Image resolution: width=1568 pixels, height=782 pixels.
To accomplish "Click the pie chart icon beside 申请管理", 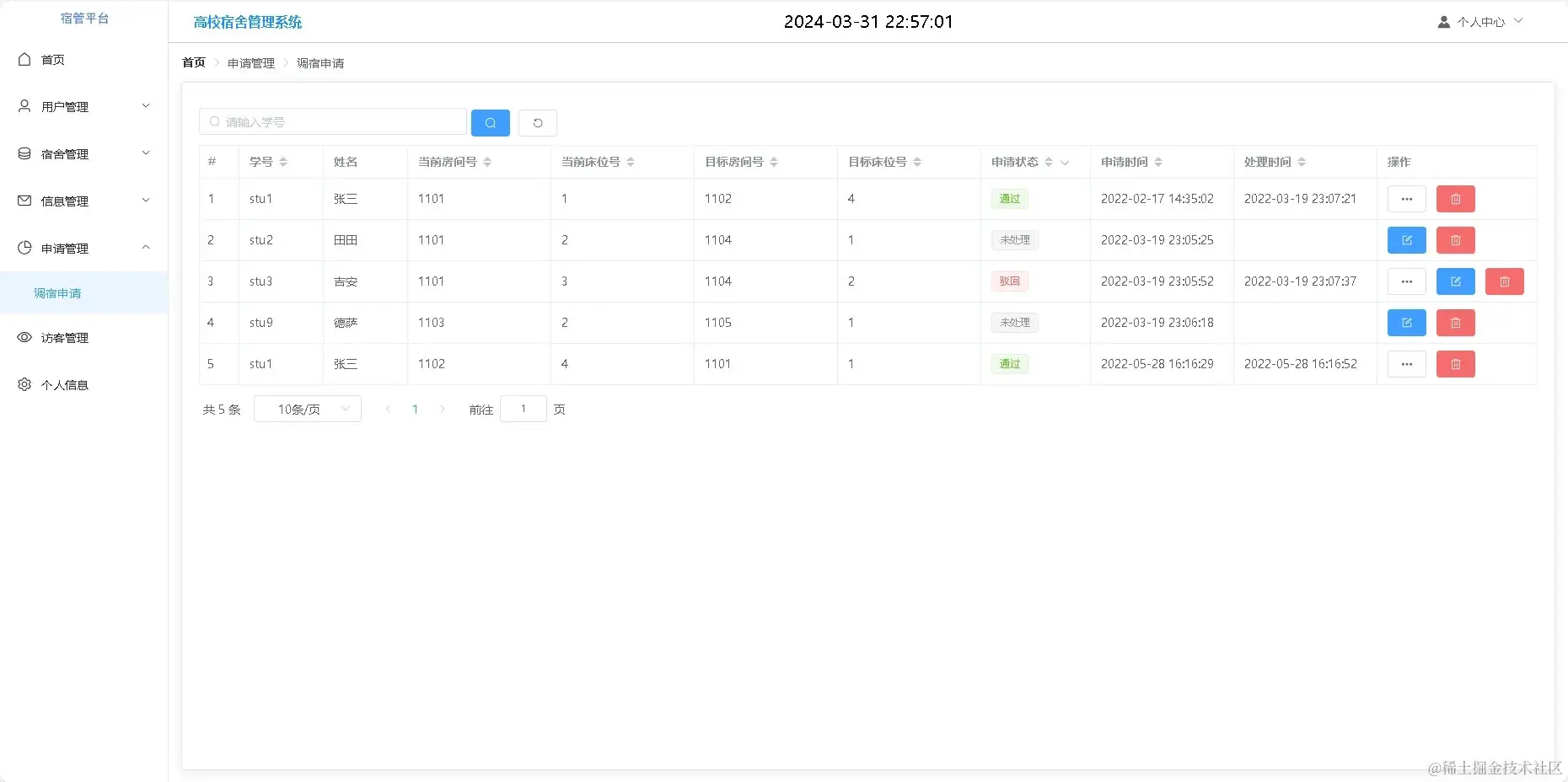I will 24,248.
